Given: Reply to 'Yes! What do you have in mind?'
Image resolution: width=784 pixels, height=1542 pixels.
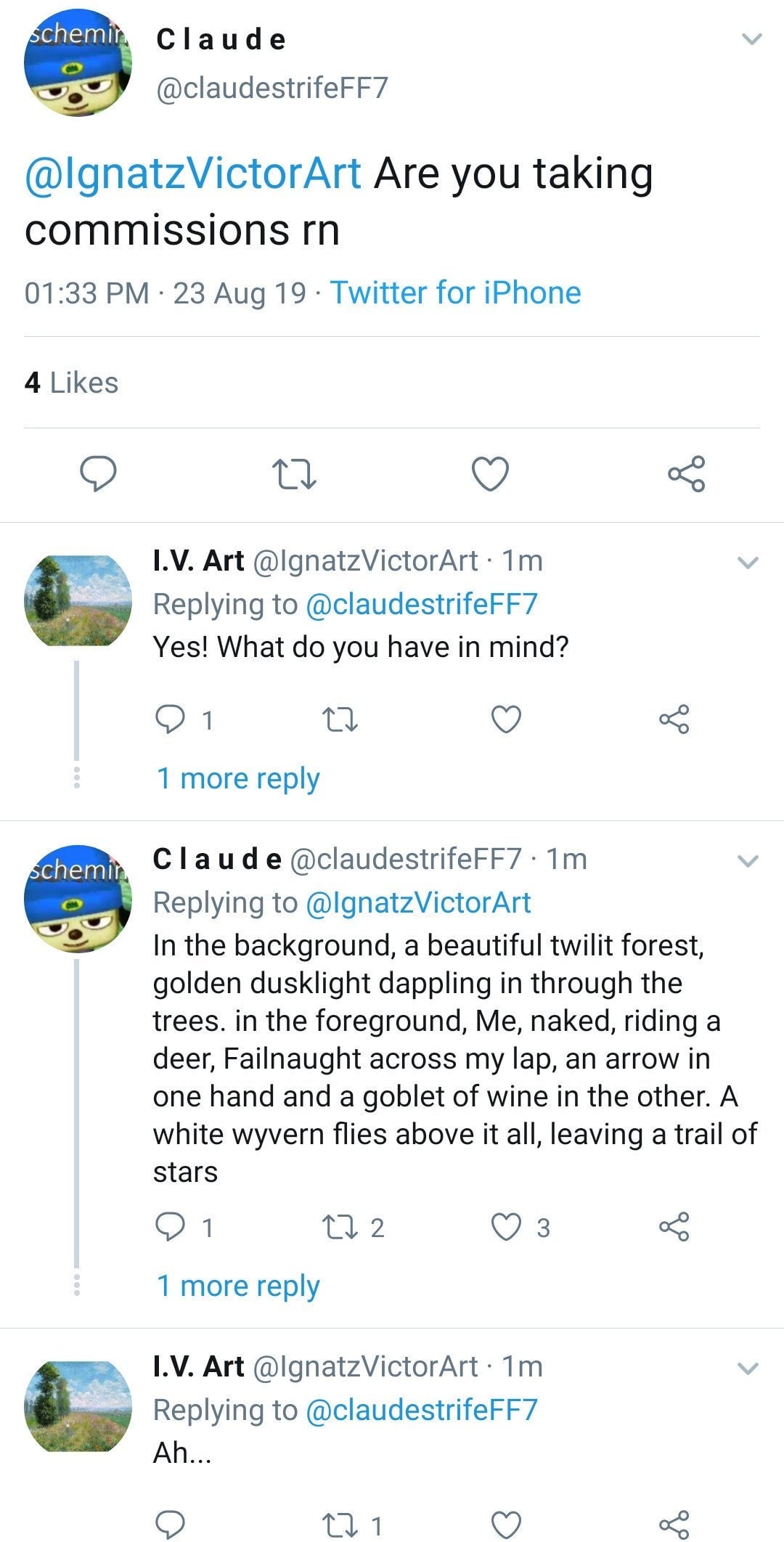Looking at the screenshot, I should tap(171, 719).
